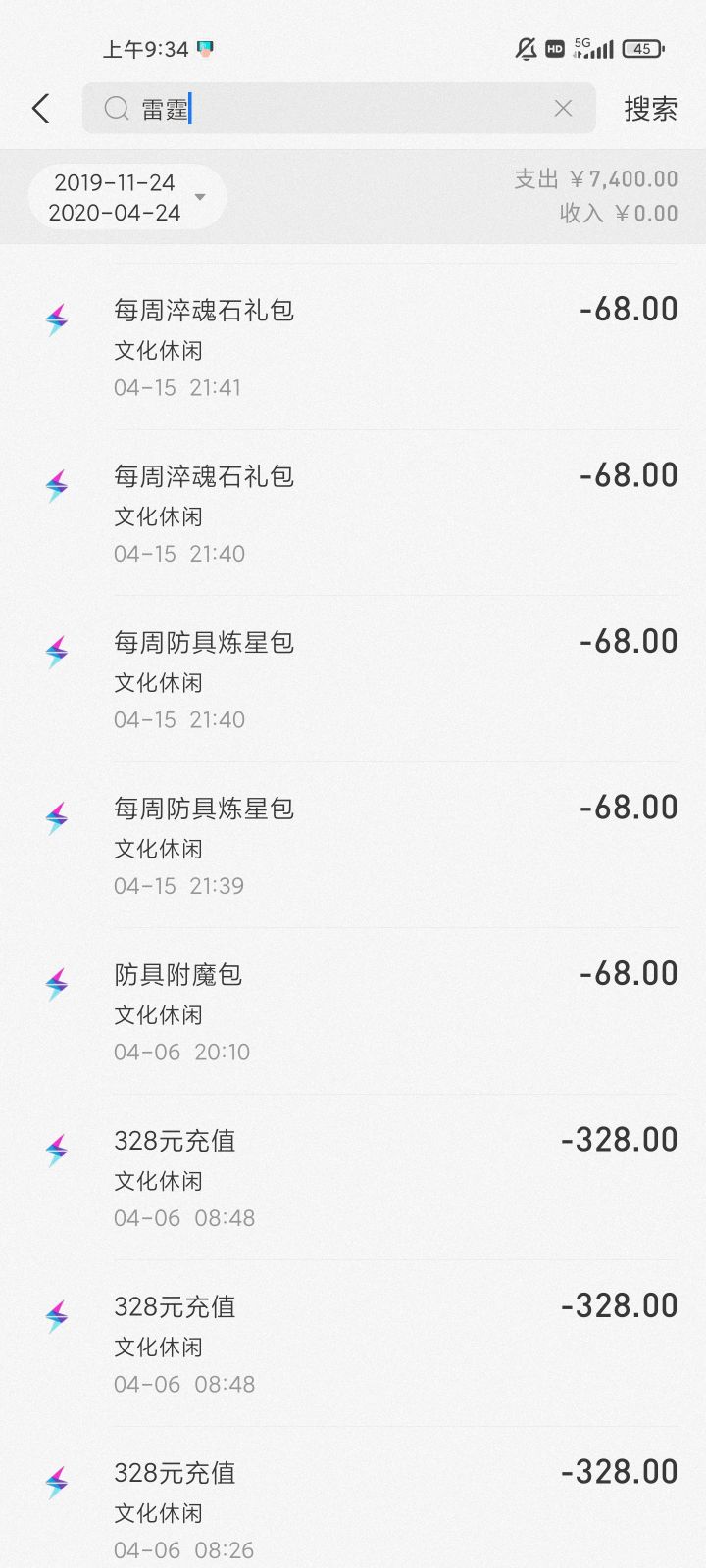Tap the back arrow icon

[x=41, y=109]
